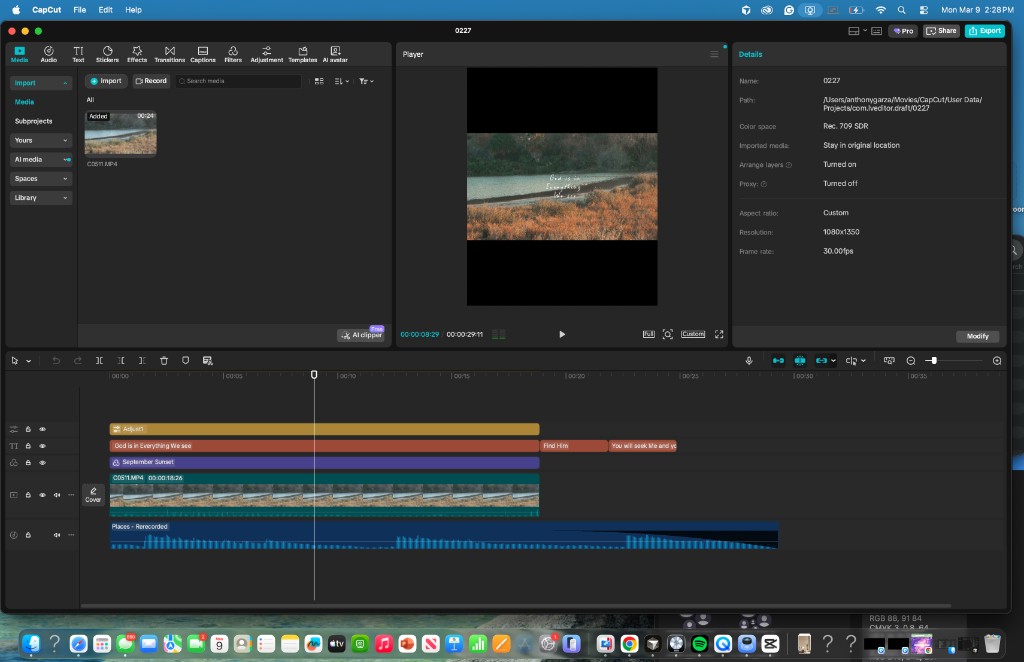
Task: Switch to the Audio tab
Action: 48,54
